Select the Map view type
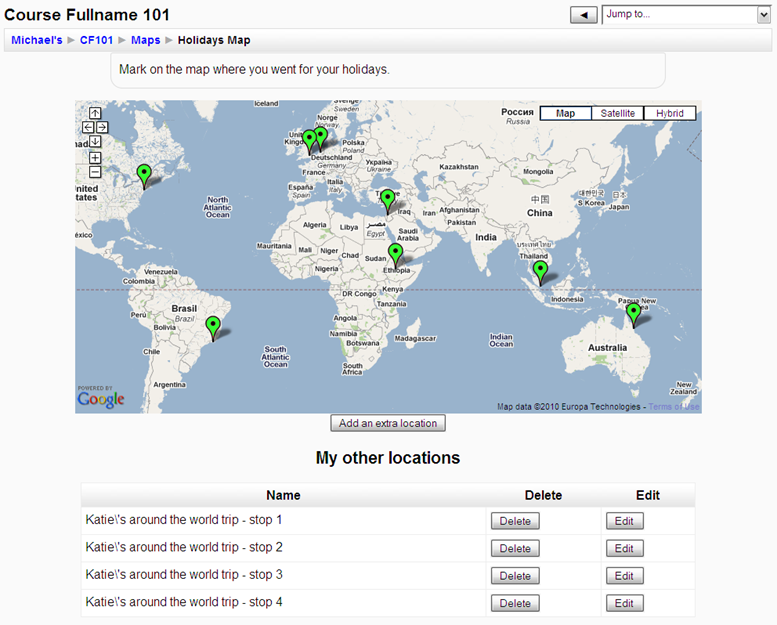 click(565, 113)
